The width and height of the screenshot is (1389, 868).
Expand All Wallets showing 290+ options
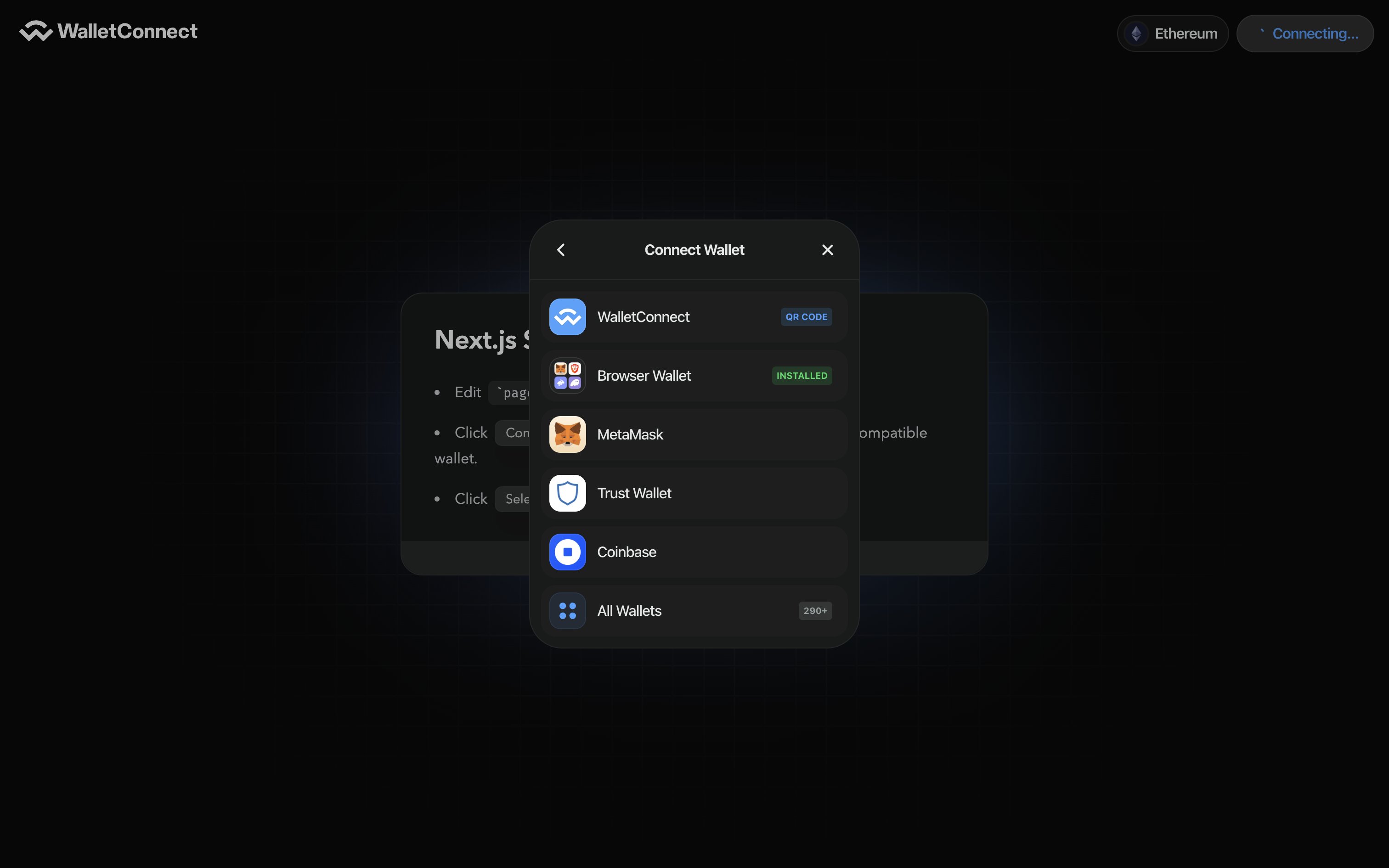(x=694, y=610)
